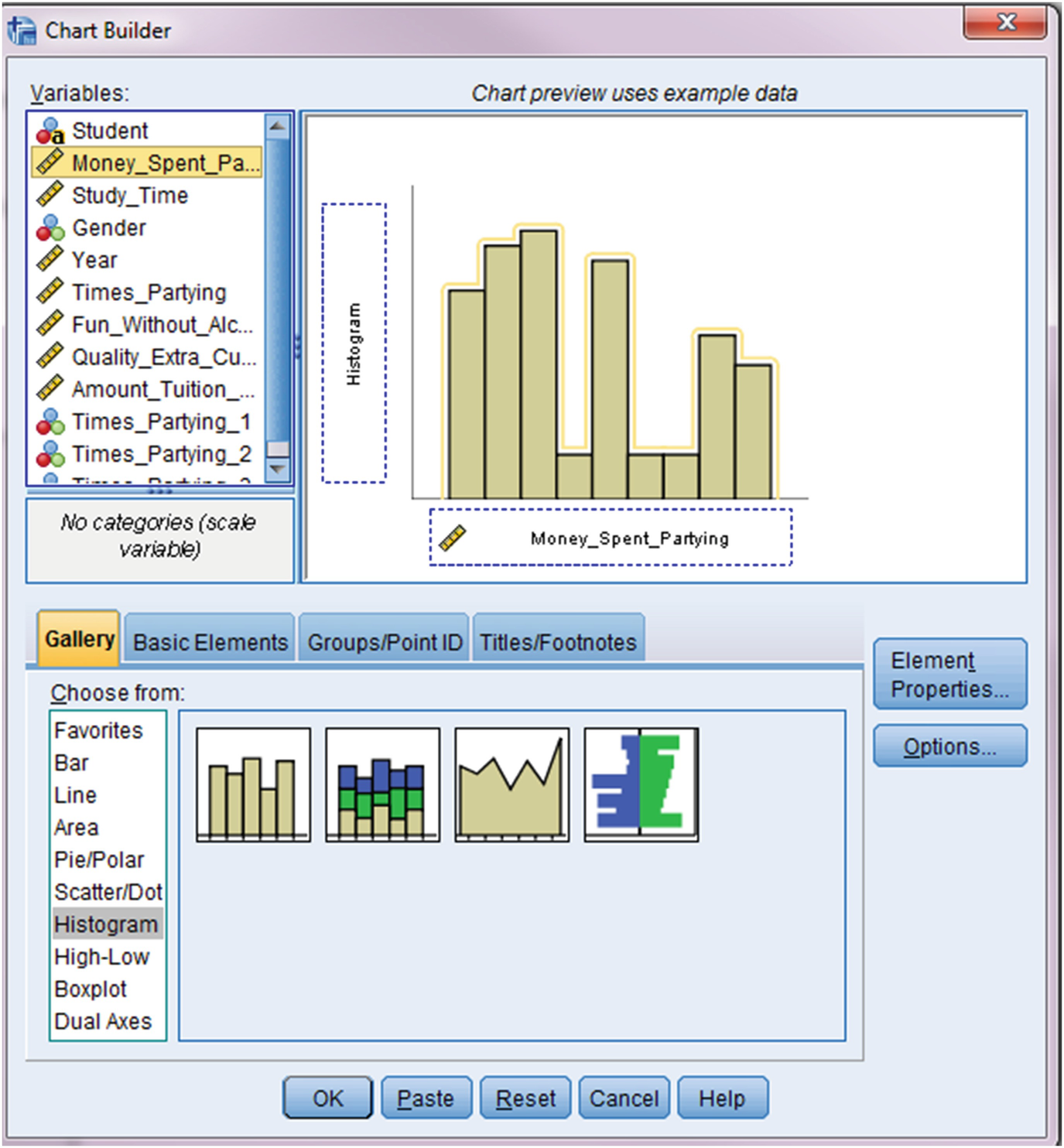Select the Times_Partying_1 variable name
The width and height of the screenshot is (1064, 1148).
click(162, 422)
